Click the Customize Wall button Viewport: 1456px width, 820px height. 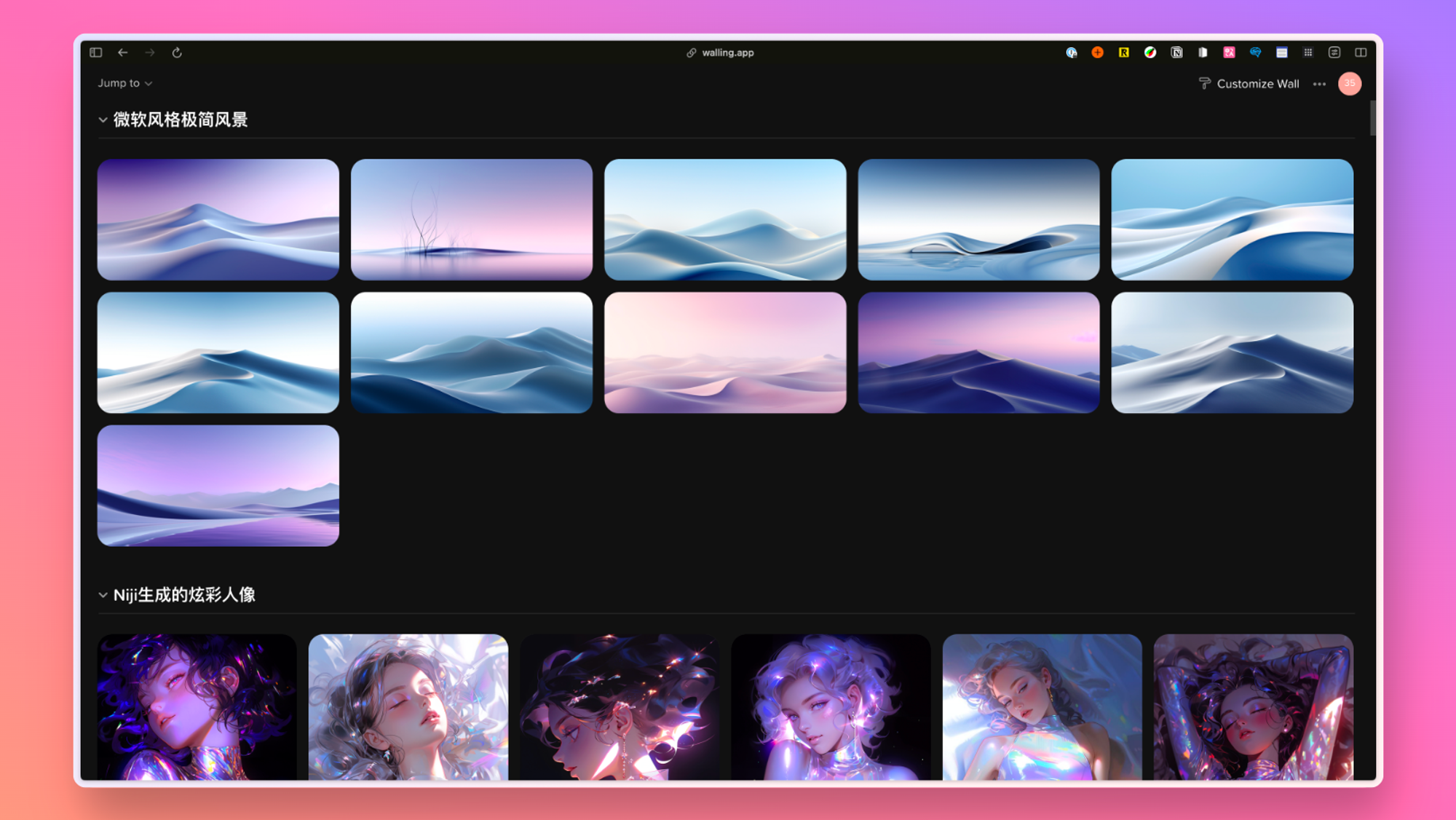point(1249,84)
